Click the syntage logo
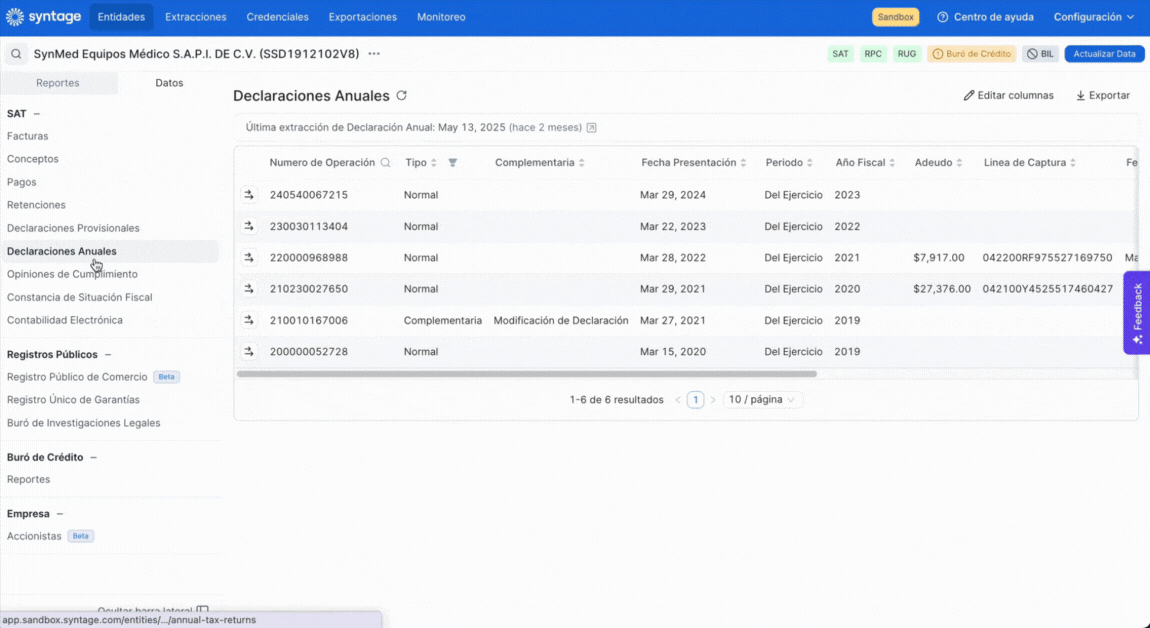Viewport: 1150px width, 628px height. 43,17
